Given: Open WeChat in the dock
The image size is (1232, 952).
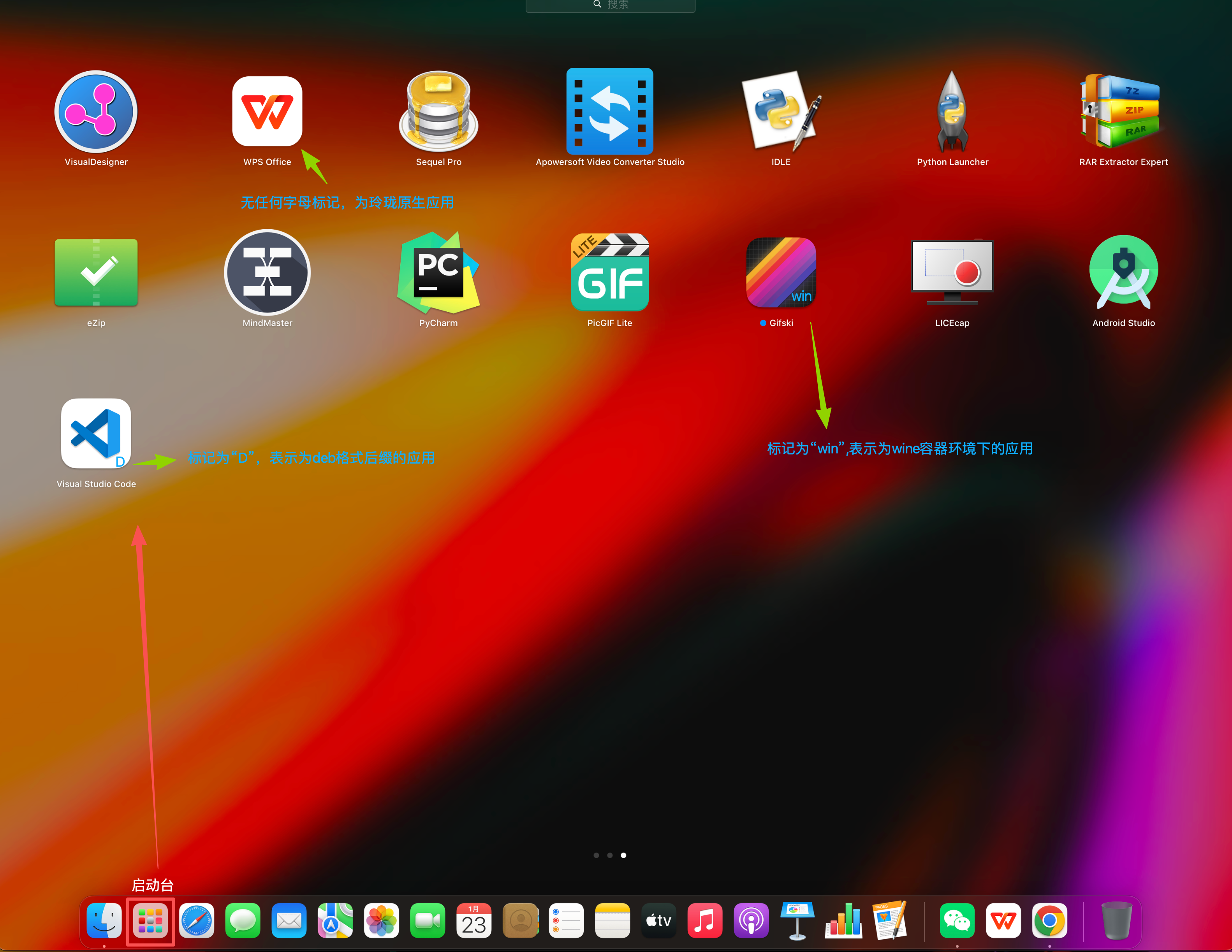Looking at the screenshot, I should point(957,921).
